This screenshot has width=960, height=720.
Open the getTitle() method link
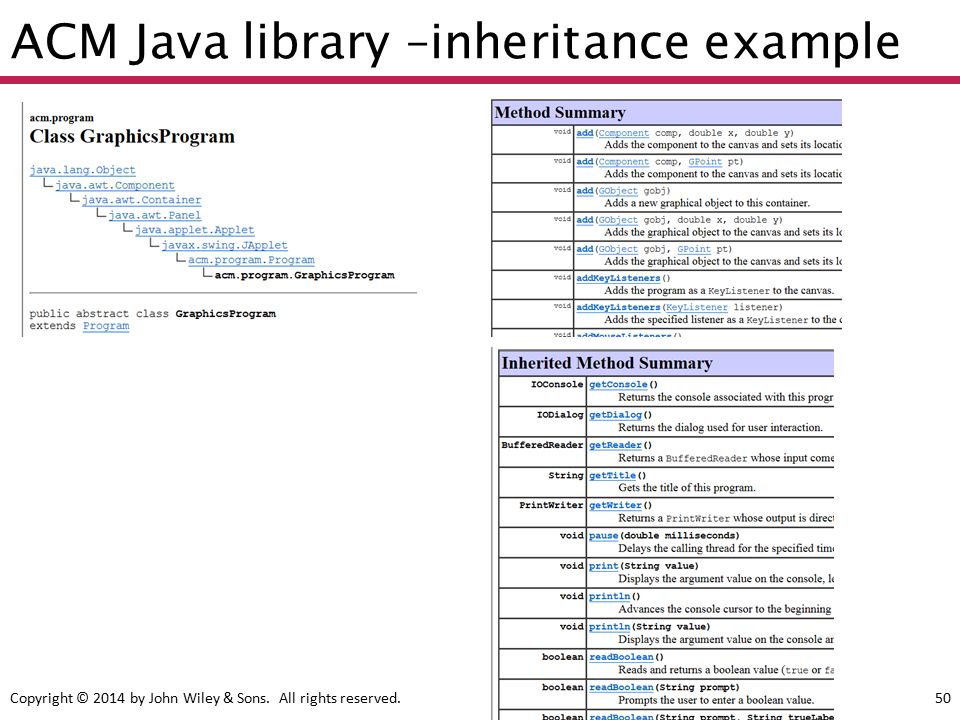612,475
